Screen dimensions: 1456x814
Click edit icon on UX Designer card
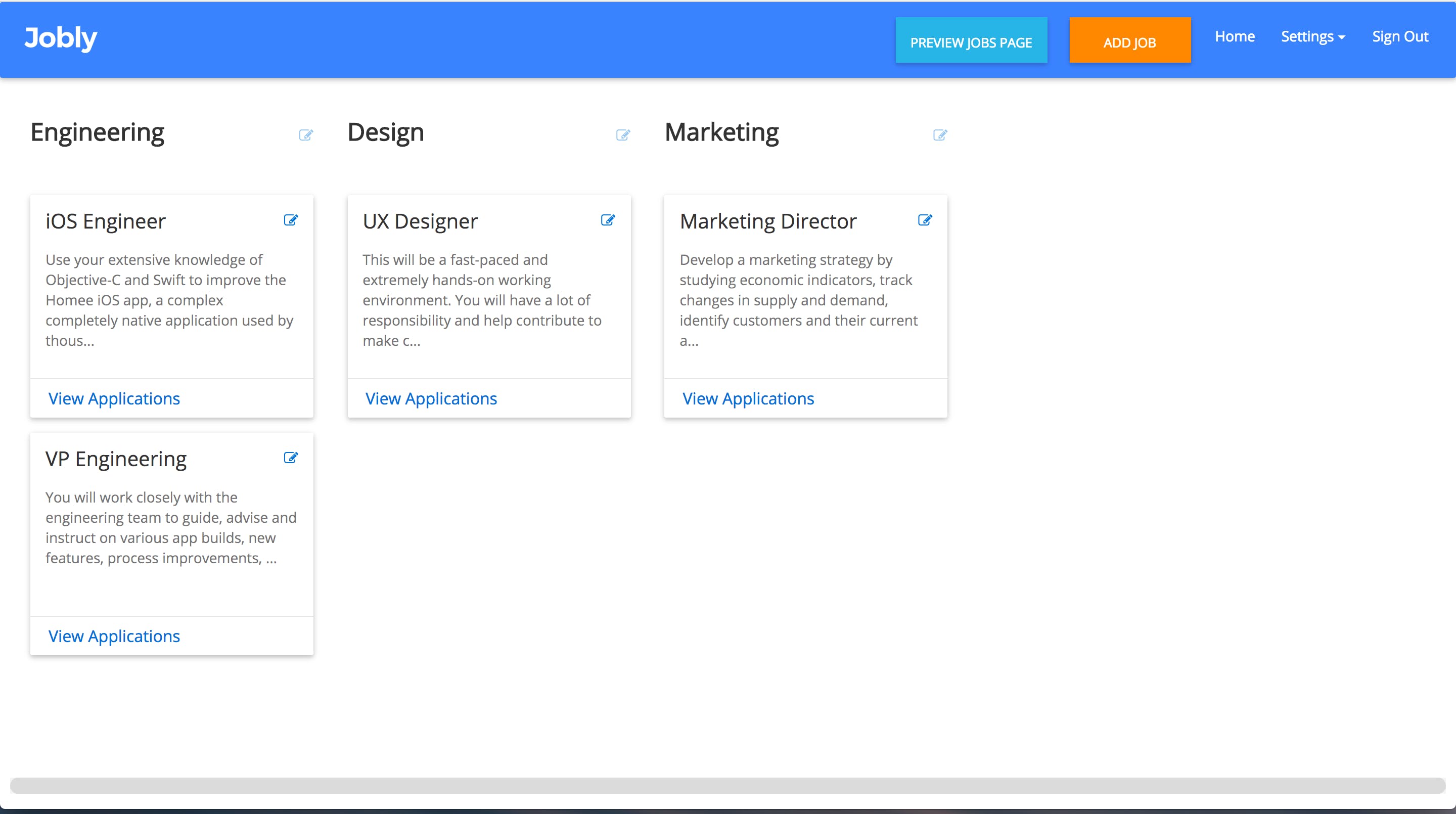click(608, 220)
